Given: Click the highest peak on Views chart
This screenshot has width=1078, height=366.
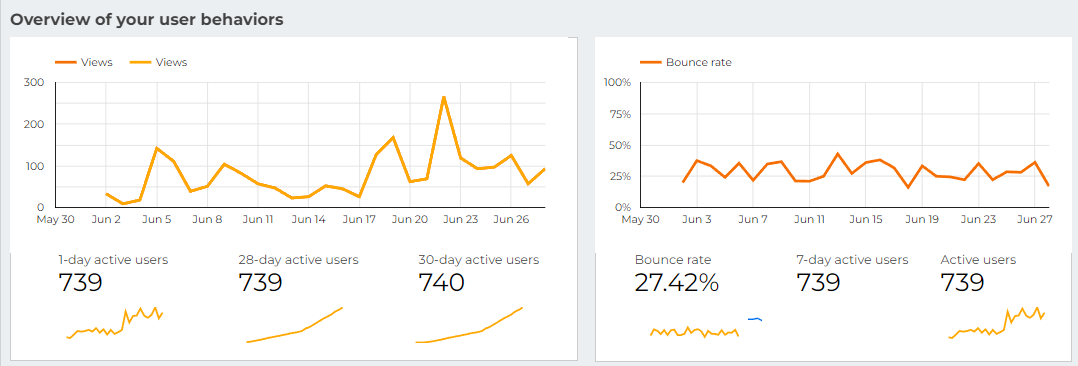Looking at the screenshot, I should 443,97.
